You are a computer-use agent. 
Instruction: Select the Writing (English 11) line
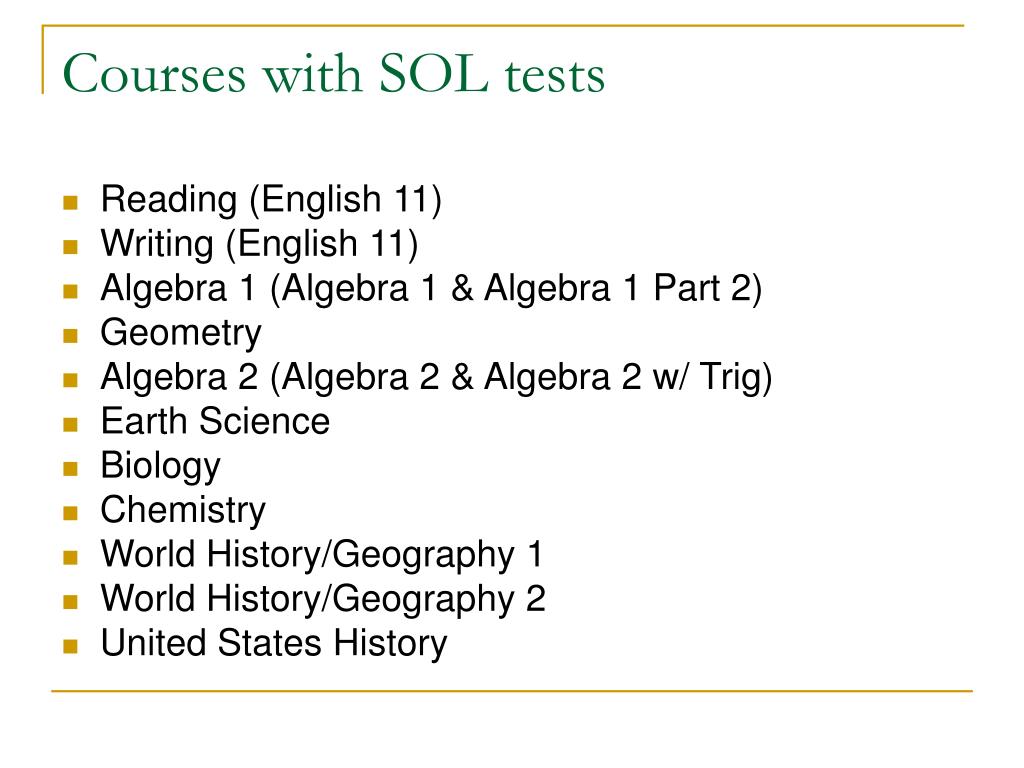(259, 244)
